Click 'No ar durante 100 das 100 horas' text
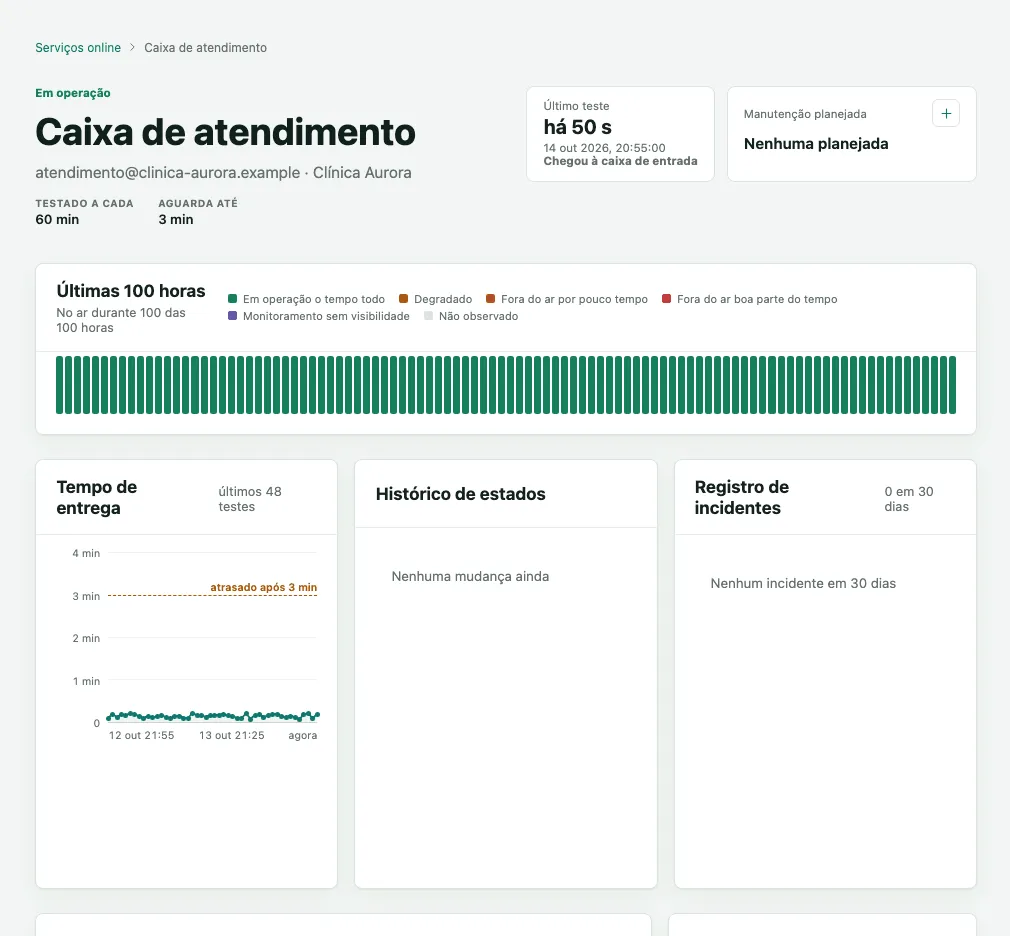Screen dimensions: 1010x936 point(121,320)
